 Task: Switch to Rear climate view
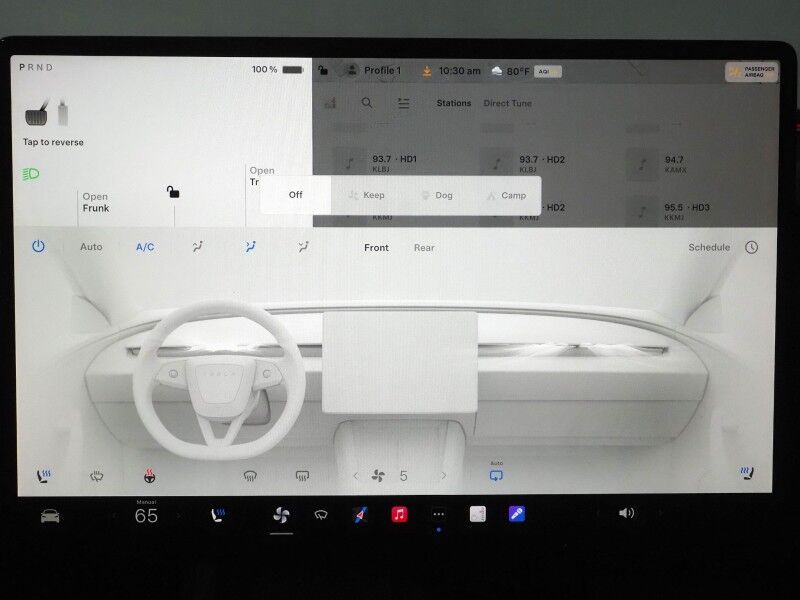coord(424,247)
